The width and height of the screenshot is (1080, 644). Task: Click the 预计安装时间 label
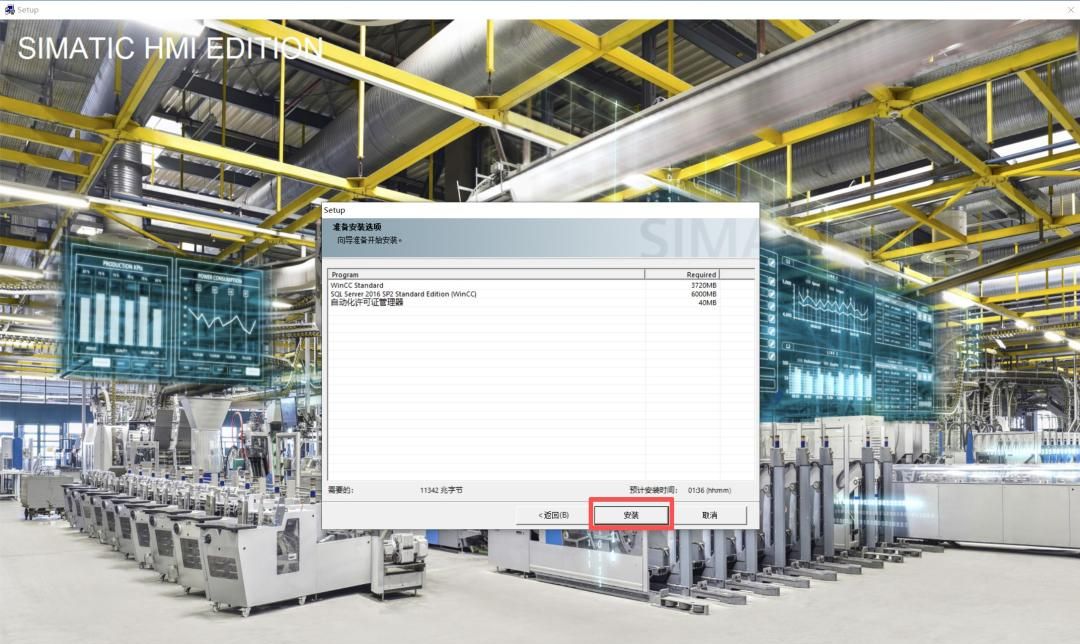[654, 490]
